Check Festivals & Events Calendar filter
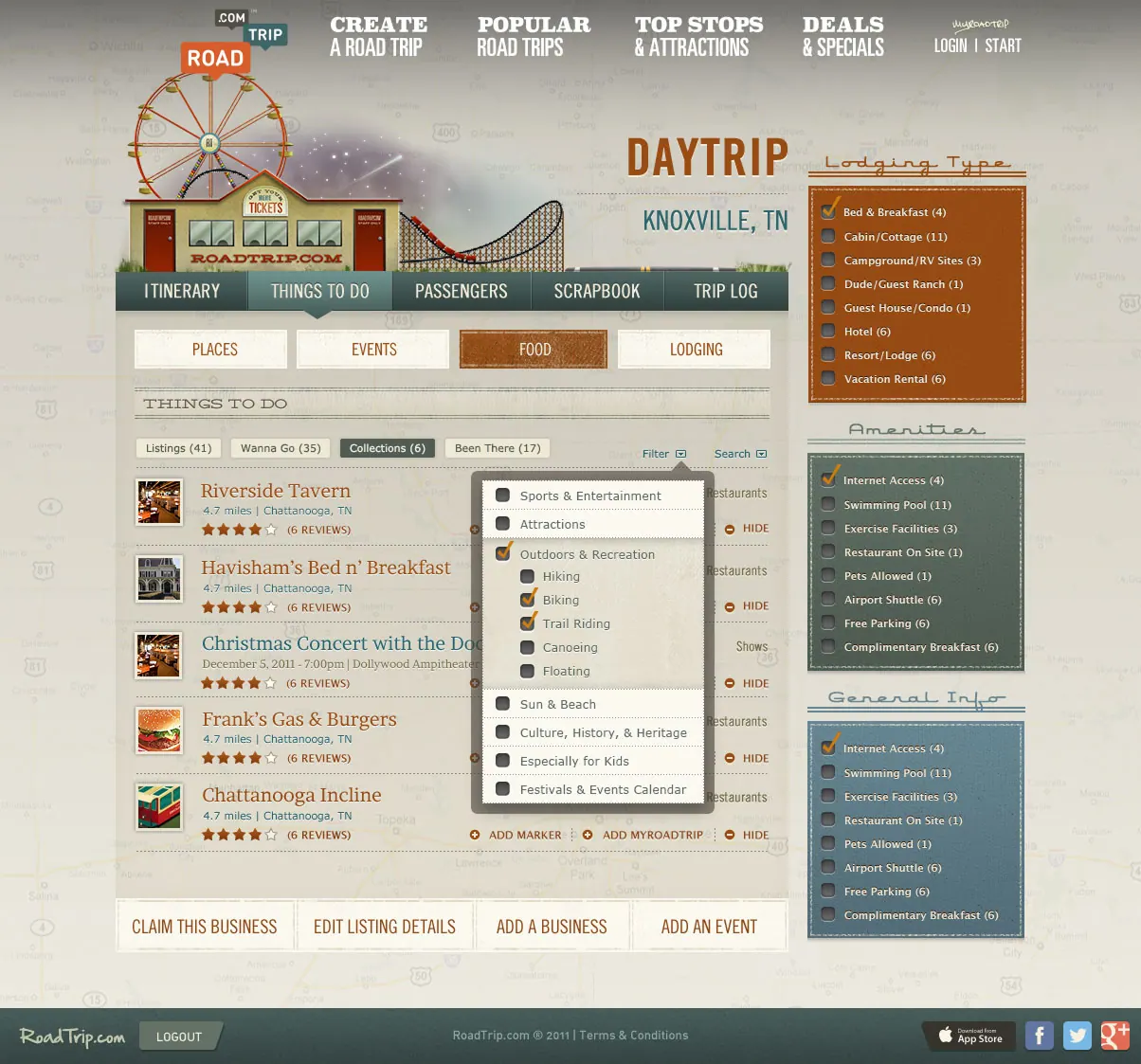The image size is (1141, 1064). tap(503, 788)
